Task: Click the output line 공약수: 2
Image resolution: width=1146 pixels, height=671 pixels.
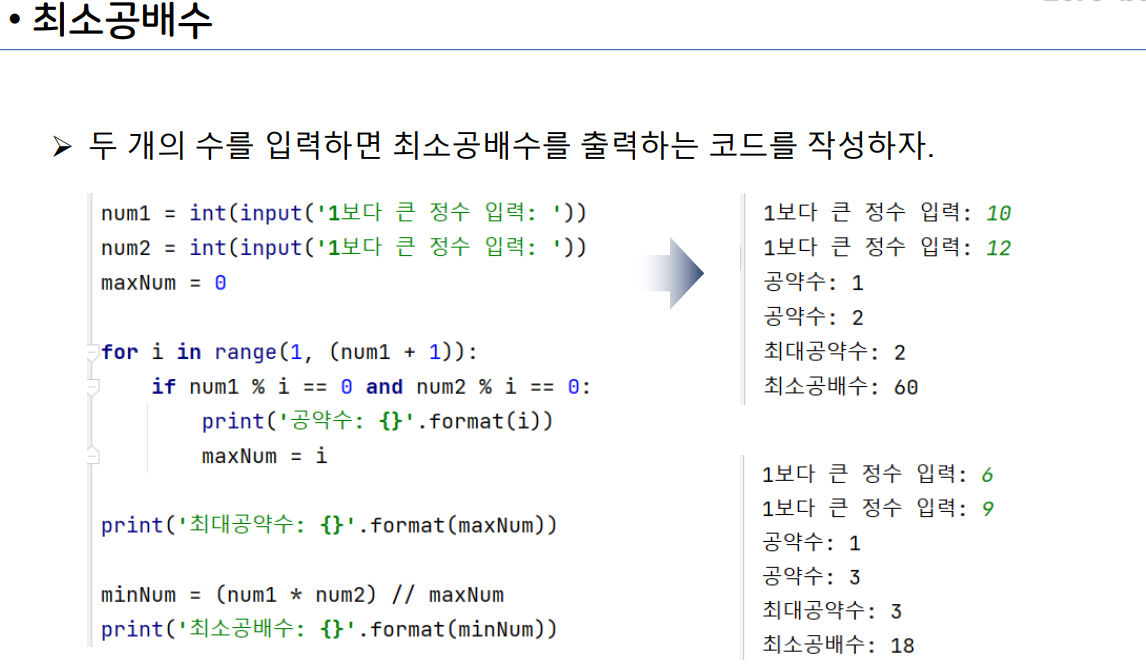Action: coord(813,317)
